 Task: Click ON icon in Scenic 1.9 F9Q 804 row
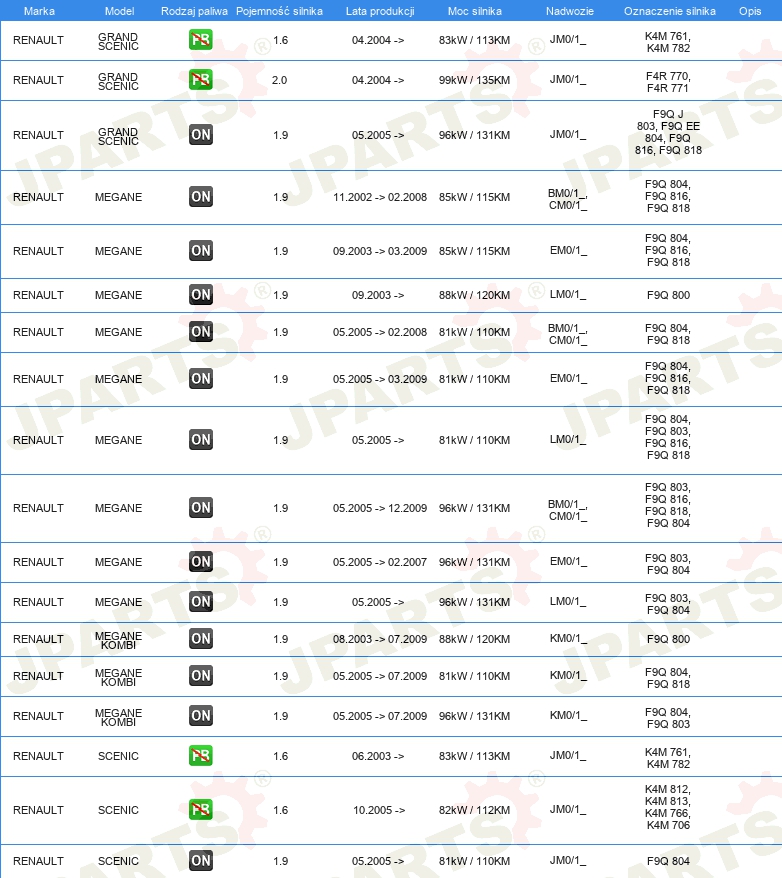coord(200,860)
